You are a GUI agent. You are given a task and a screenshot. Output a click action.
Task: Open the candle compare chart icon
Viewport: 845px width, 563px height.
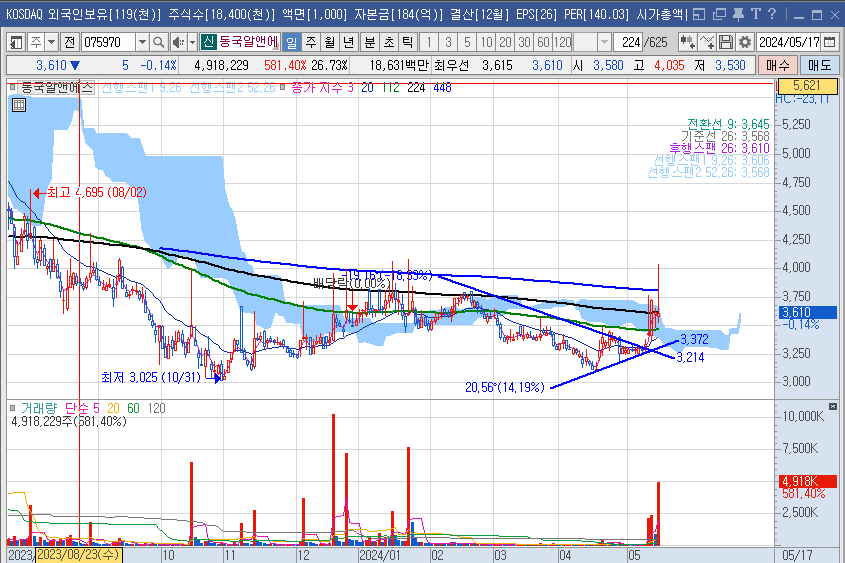pos(687,41)
